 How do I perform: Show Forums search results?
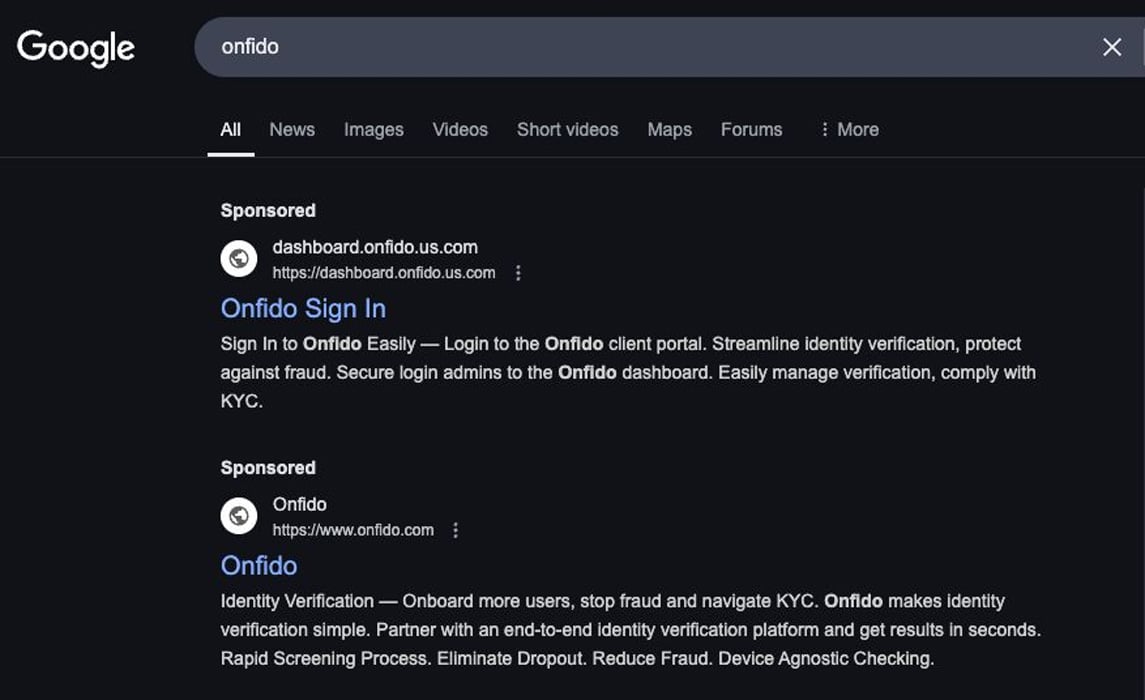tap(751, 129)
